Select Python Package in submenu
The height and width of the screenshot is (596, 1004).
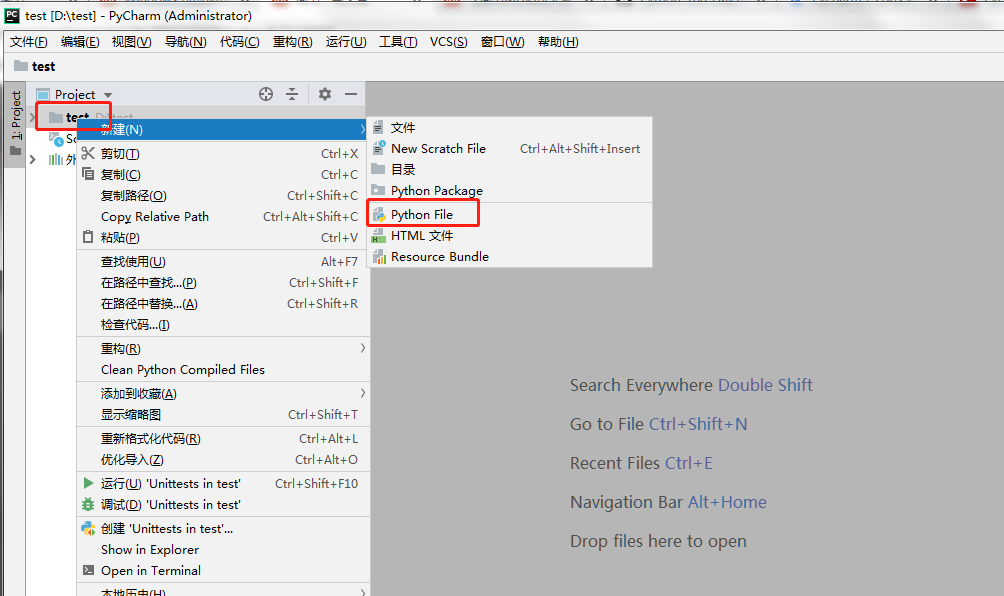click(510, 190)
